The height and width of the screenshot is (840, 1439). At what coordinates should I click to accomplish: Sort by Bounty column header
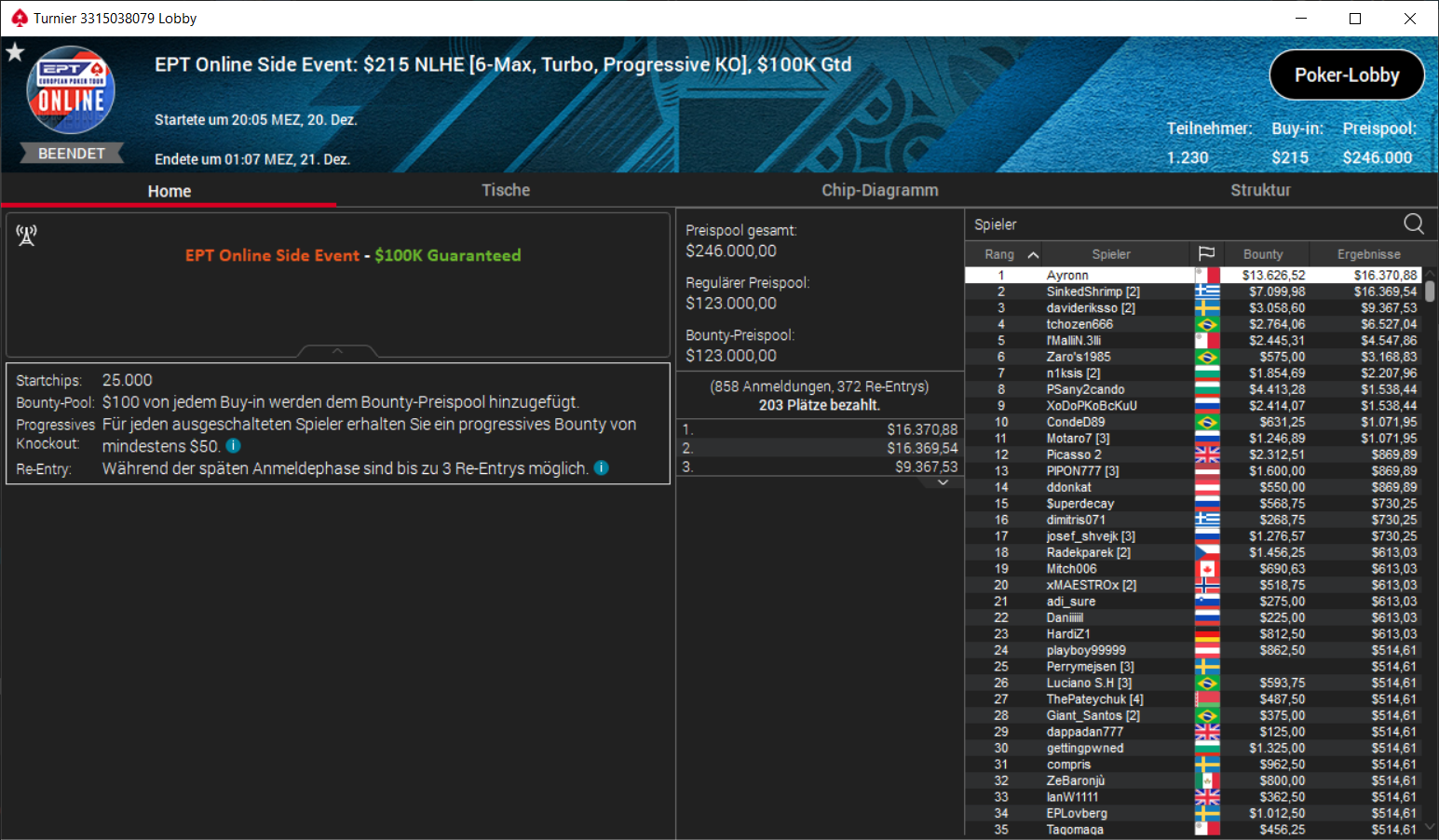[1263, 254]
